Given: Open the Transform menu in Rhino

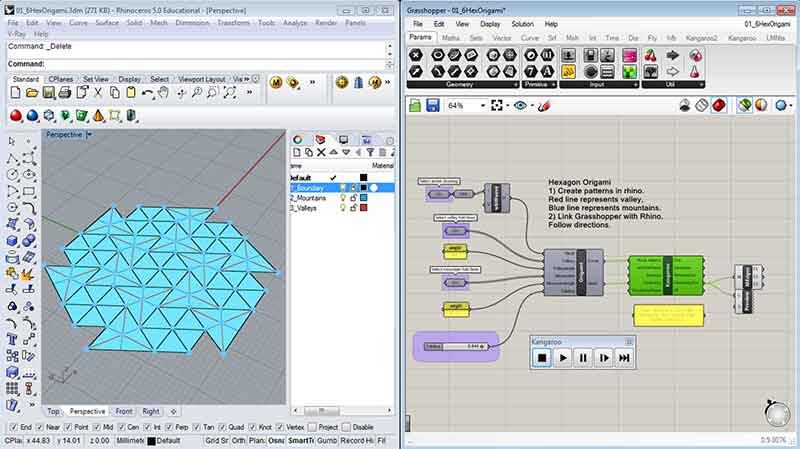Looking at the screenshot, I should coord(234,22).
